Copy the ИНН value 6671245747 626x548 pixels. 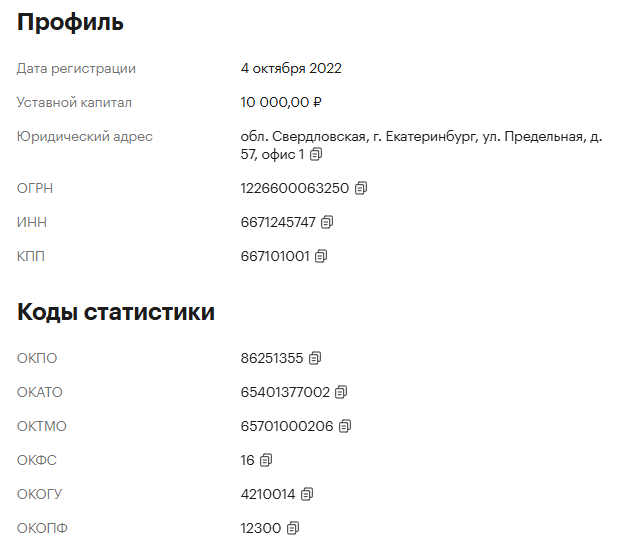[x=327, y=222]
